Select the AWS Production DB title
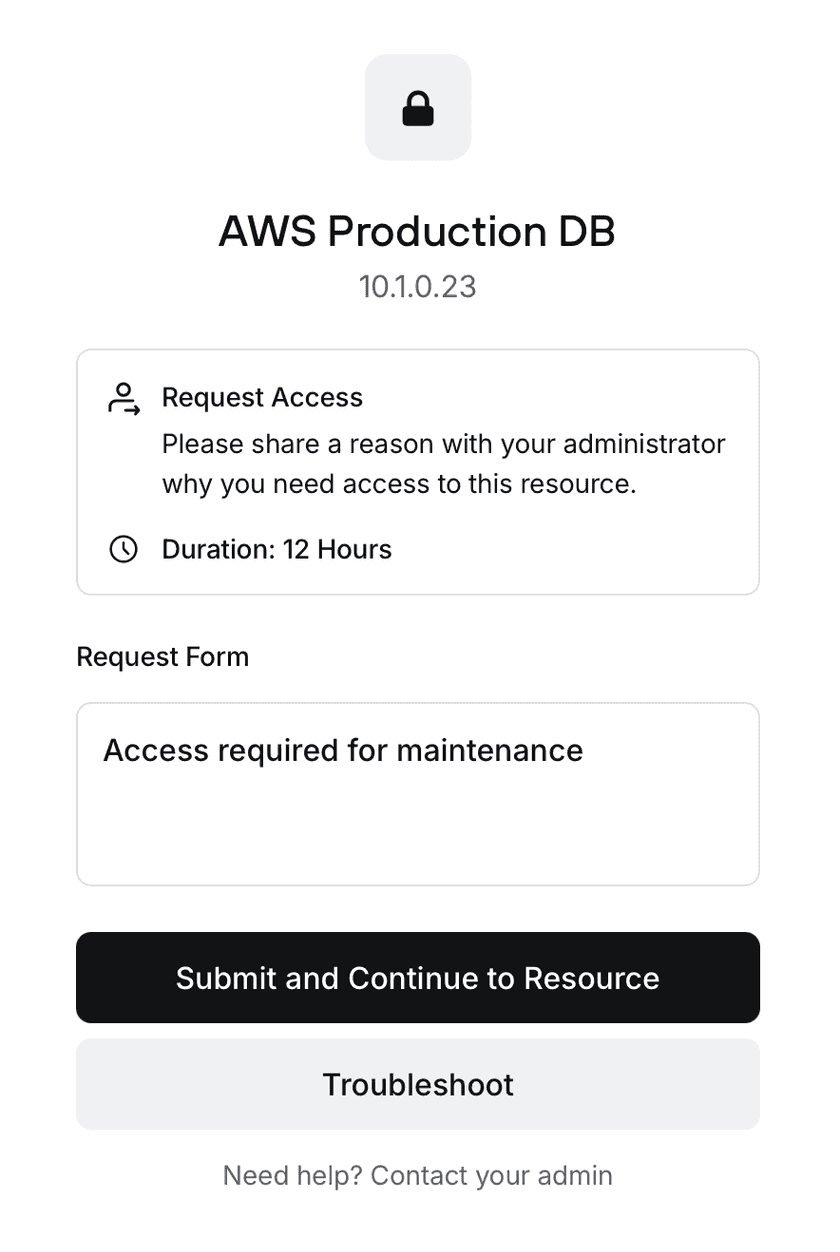The width and height of the screenshot is (840, 1252). (417, 232)
